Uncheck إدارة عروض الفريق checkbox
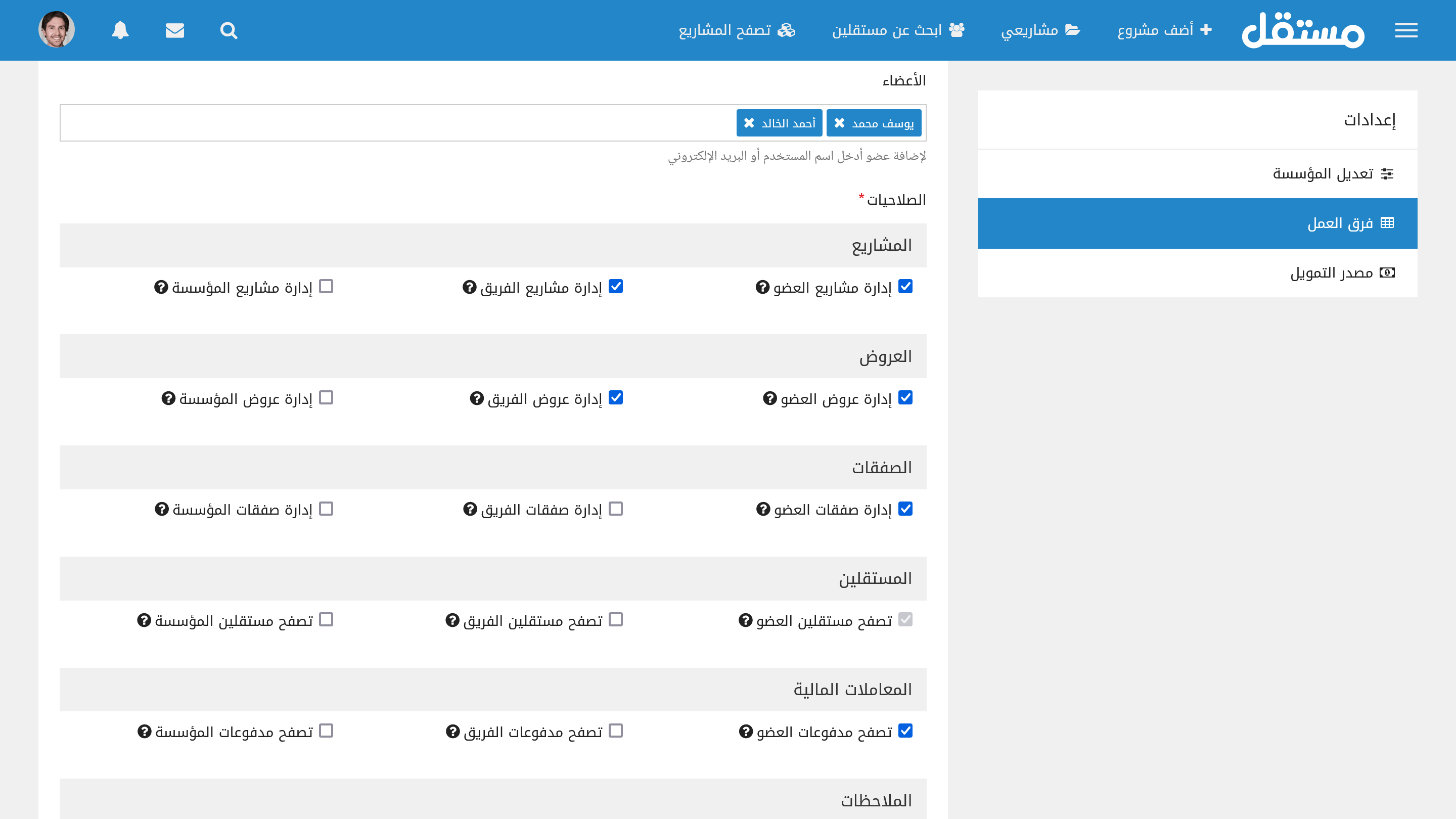1456x819 pixels. [x=616, y=398]
